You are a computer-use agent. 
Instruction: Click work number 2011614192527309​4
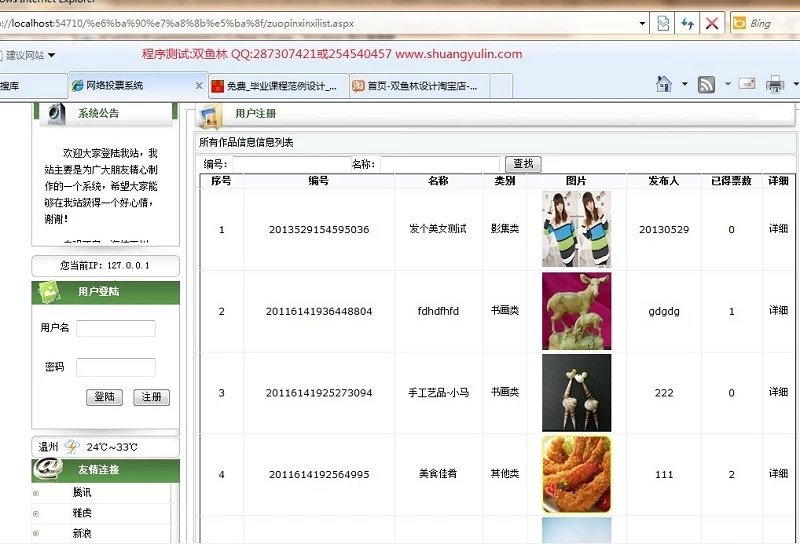(x=319, y=393)
